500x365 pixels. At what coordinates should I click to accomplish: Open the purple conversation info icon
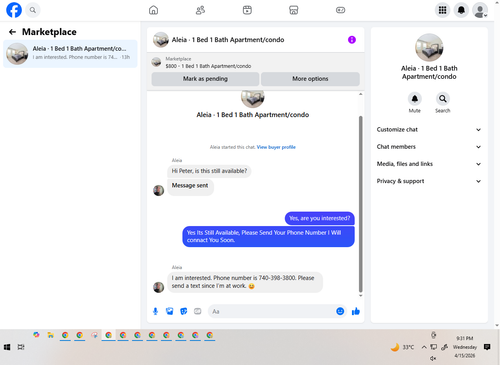(x=352, y=40)
